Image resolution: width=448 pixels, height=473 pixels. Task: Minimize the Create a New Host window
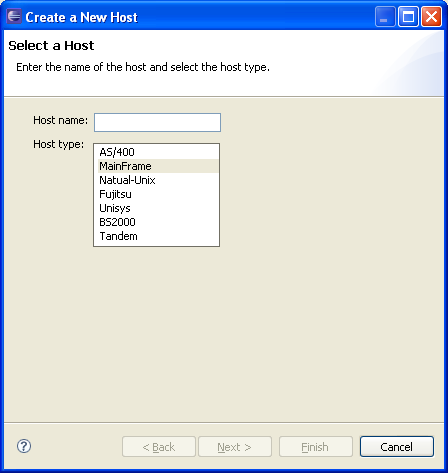385,16
